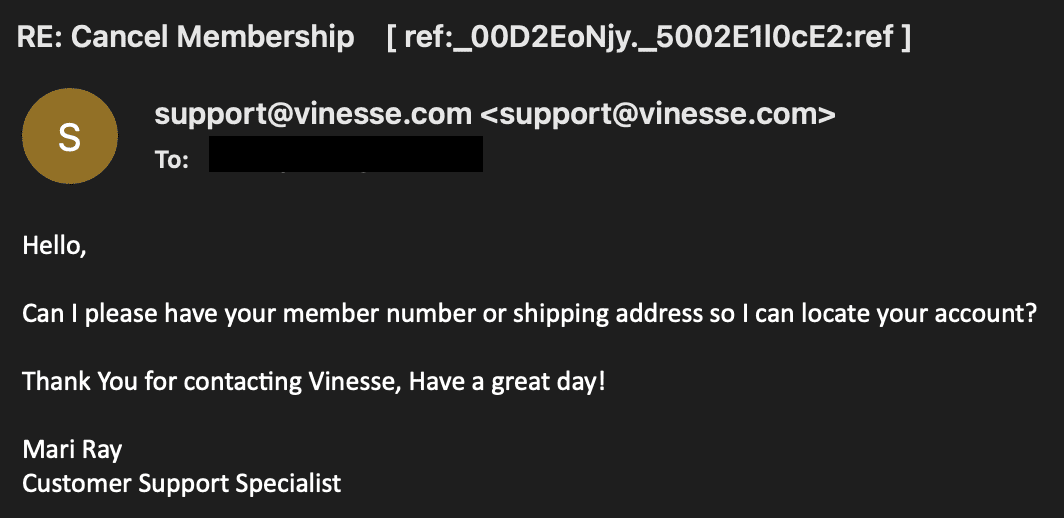The height and width of the screenshot is (518, 1064).
Task: Click "Can I please have" sentence start
Action: coord(110,314)
